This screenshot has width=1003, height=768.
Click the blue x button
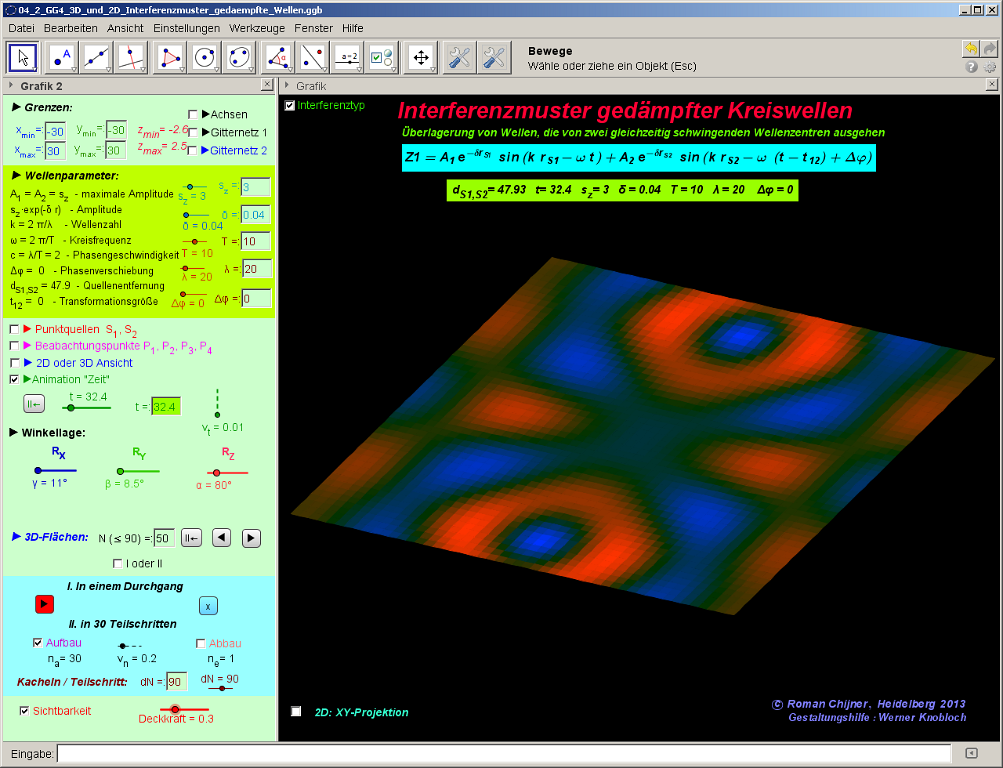click(207, 605)
